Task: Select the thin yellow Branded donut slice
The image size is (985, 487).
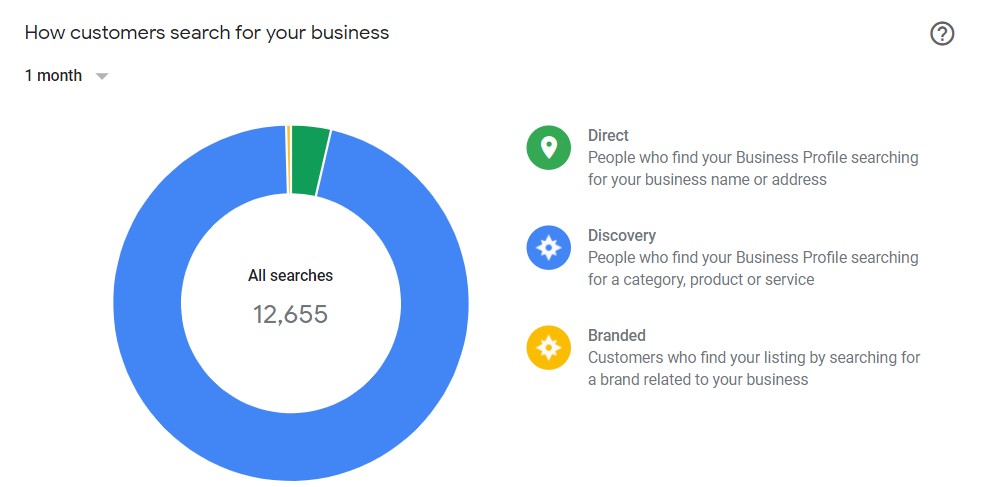Action: pyautogui.click(x=288, y=160)
